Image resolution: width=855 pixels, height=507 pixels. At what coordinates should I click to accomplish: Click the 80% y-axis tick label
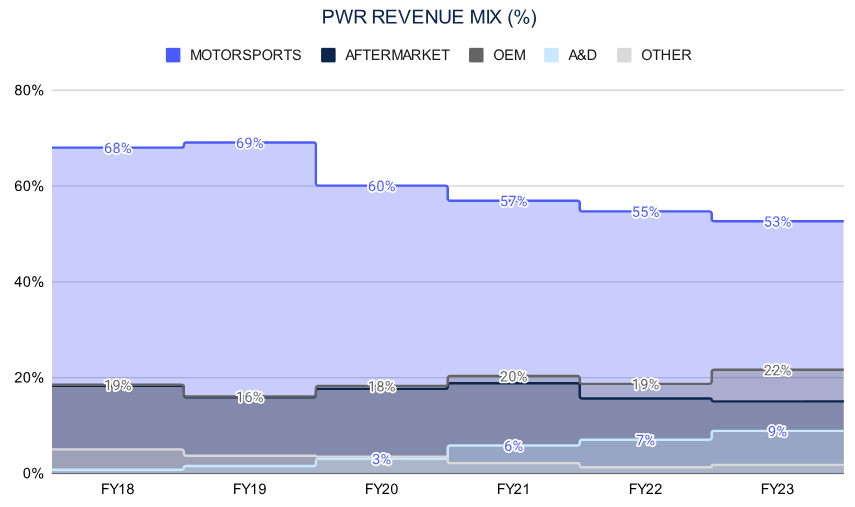pyautogui.click(x=29, y=90)
